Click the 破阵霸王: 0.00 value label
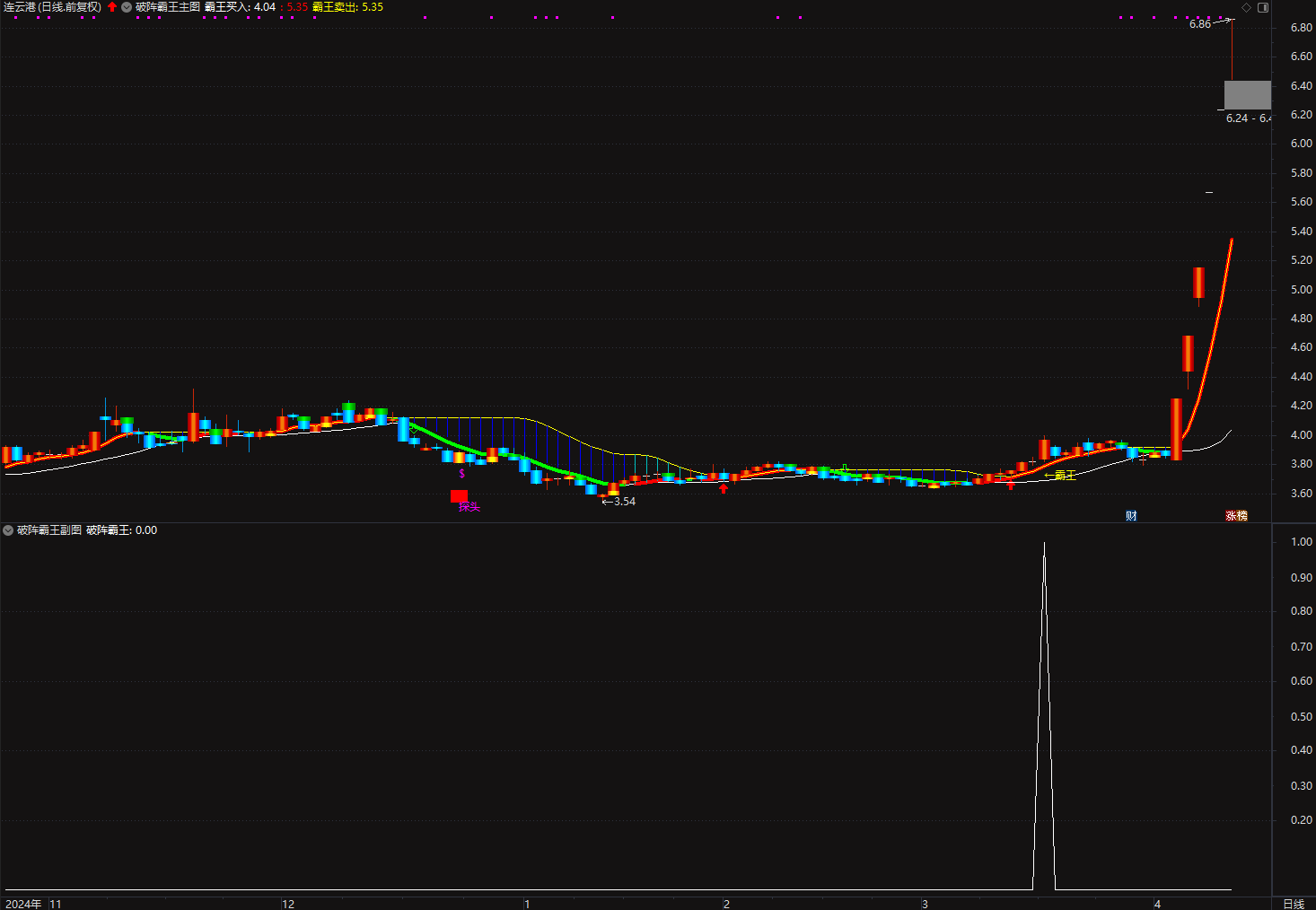The image size is (1316, 910). tap(122, 530)
